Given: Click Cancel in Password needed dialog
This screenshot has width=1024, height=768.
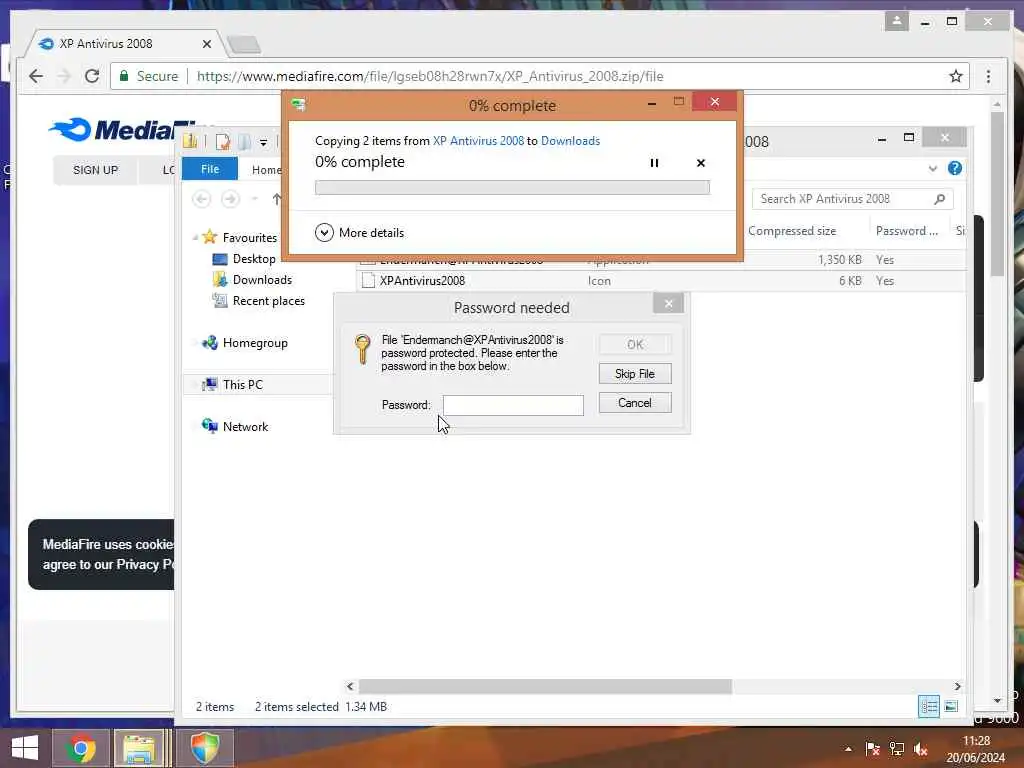Looking at the screenshot, I should tap(635, 403).
